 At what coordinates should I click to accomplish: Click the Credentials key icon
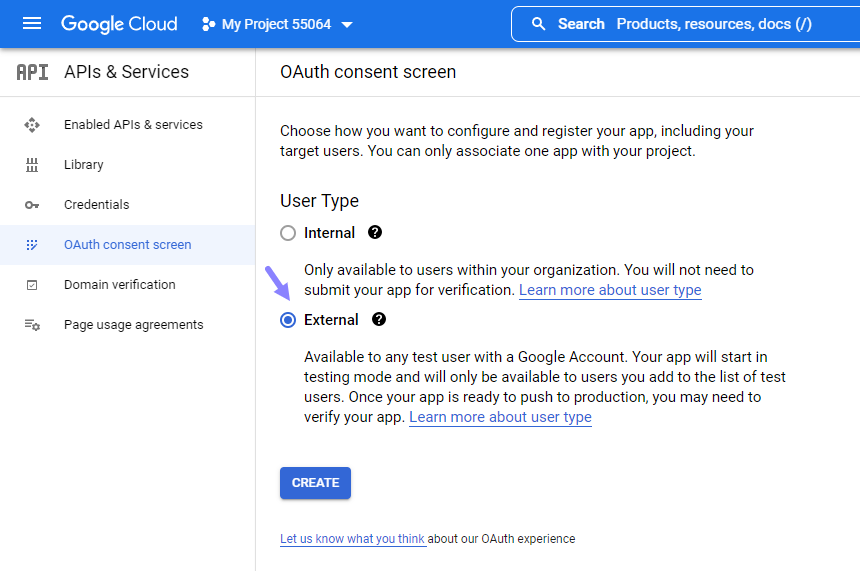point(32,205)
